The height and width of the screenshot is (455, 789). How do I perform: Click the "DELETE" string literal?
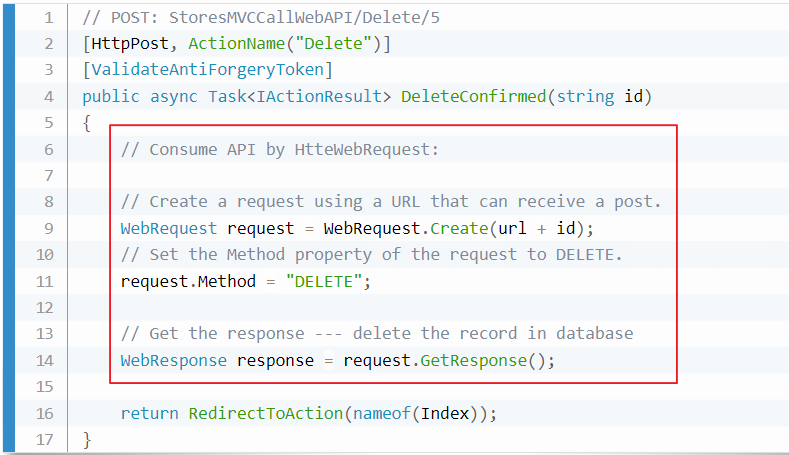coord(323,281)
